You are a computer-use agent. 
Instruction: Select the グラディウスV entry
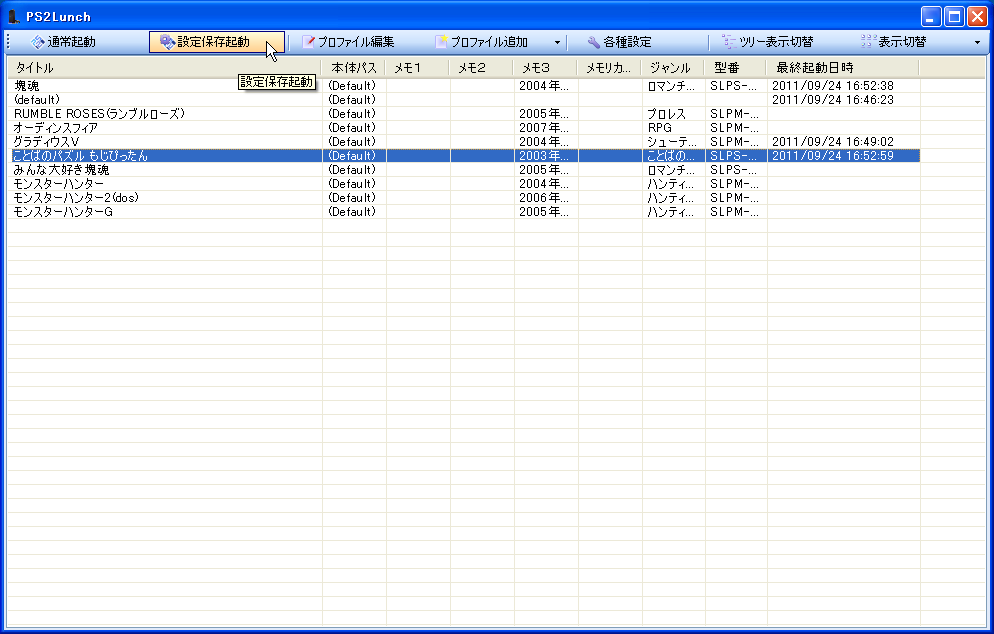click(x=46, y=141)
